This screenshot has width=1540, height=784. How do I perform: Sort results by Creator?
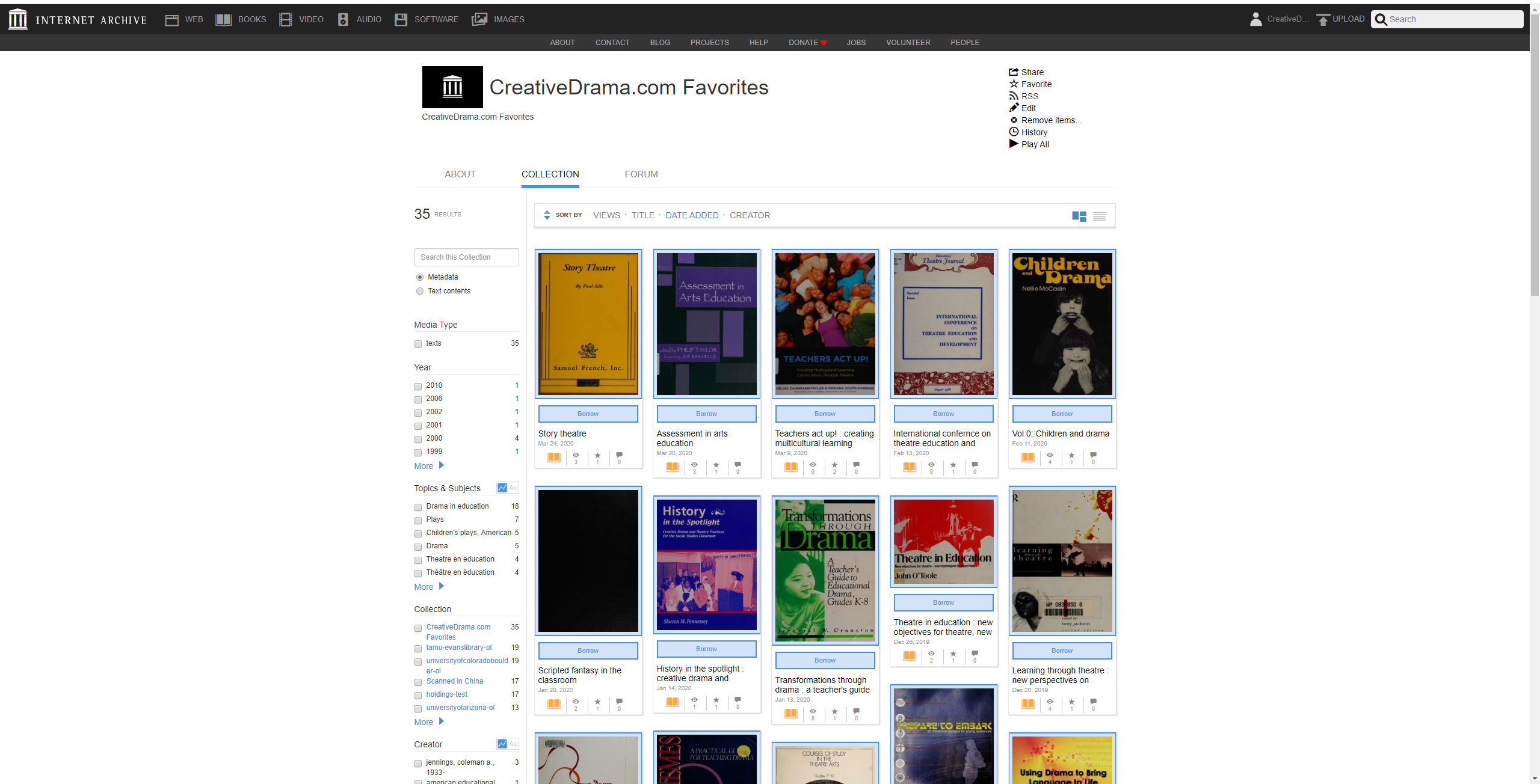click(x=750, y=215)
